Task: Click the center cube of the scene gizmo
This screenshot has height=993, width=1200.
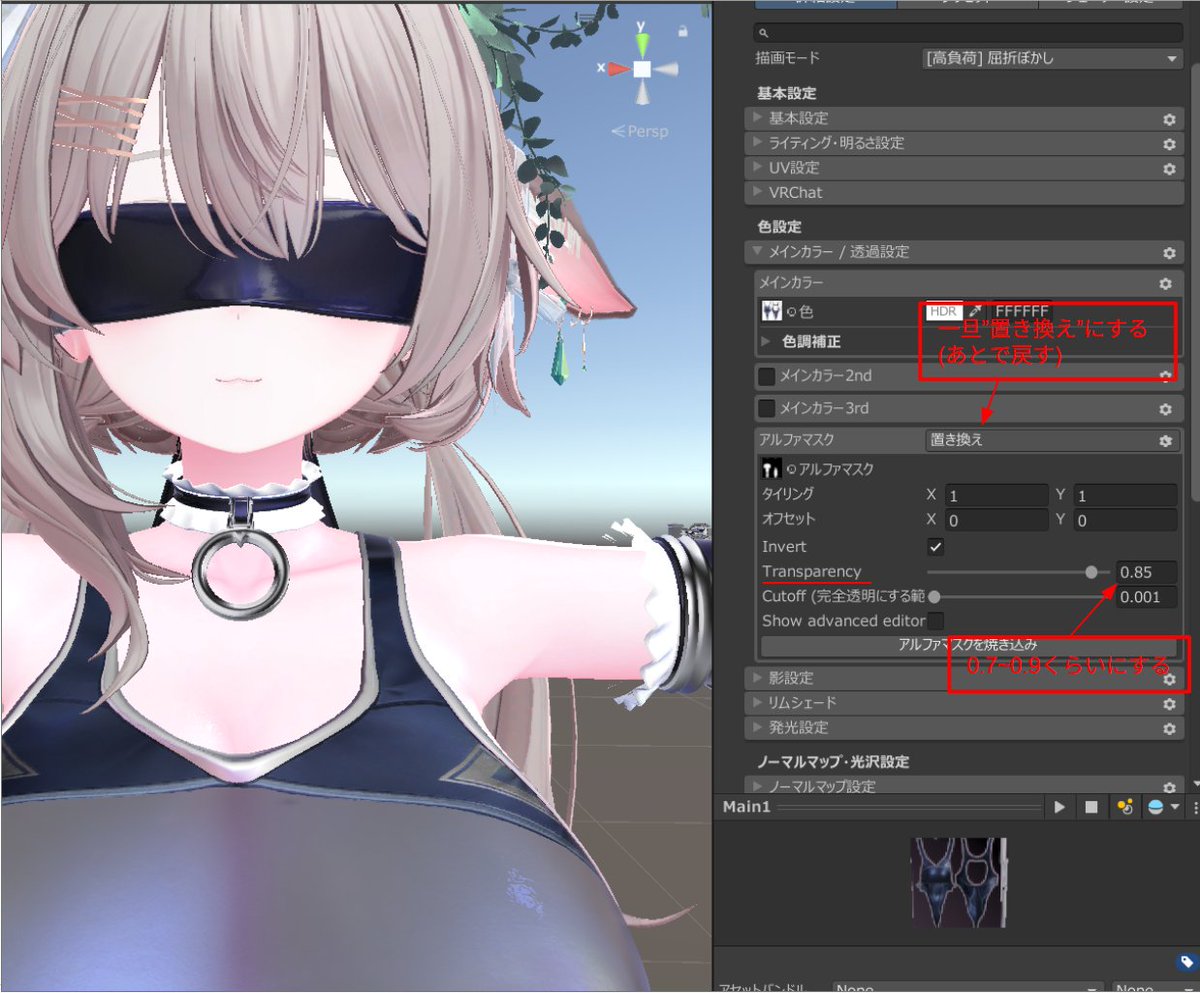Action: [x=642, y=69]
